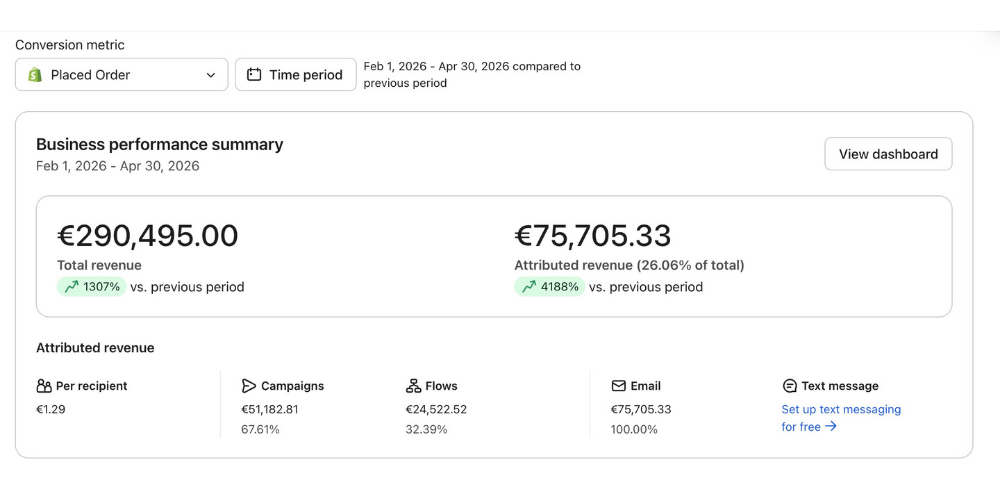The width and height of the screenshot is (1000, 500).
Task: Open Set up text messaging for free link
Action: coord(841,418)
